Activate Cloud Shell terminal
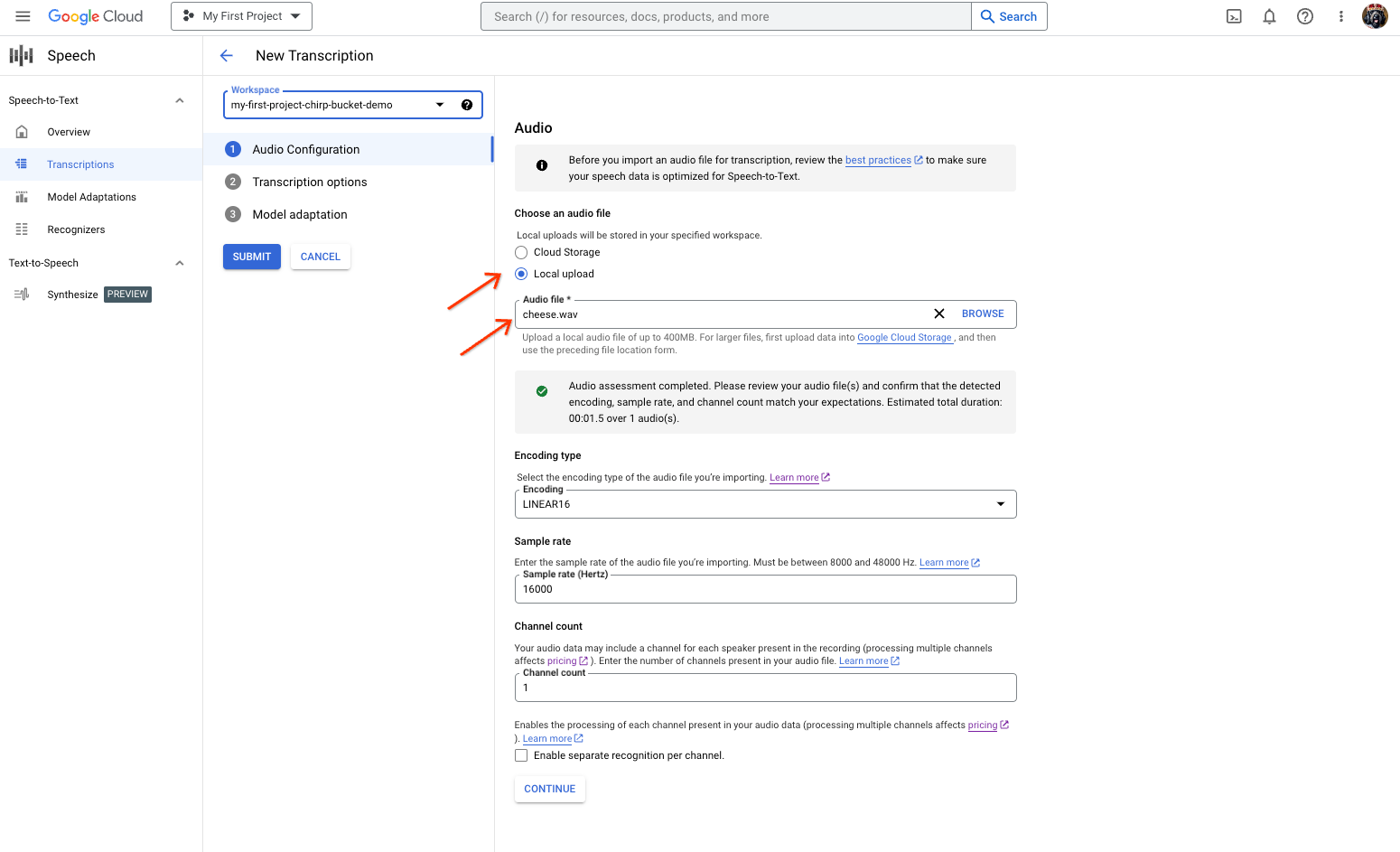The image size is (1400, 852). tap(1233, 15)
